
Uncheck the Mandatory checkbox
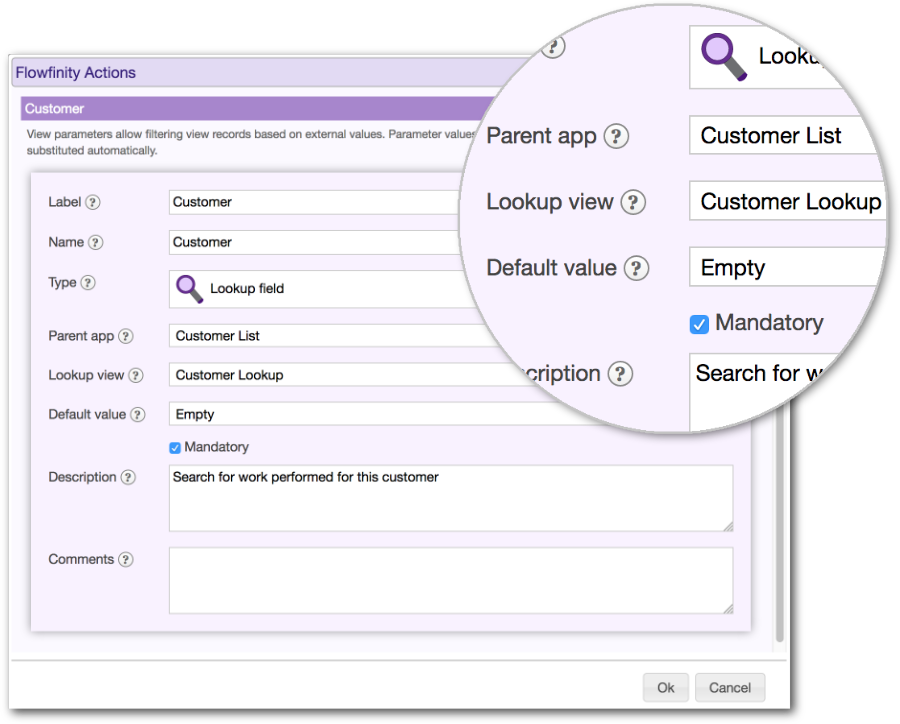[x=174, y=447]
